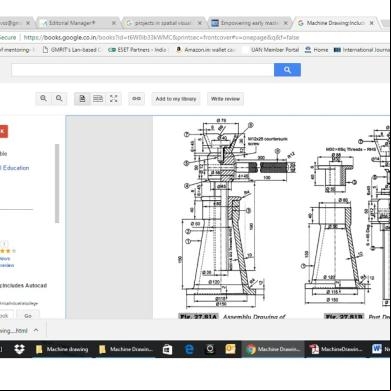The height and width of the screenshot is (391, 391).
Task: Switch to two-page view
Action: (98, 99)
